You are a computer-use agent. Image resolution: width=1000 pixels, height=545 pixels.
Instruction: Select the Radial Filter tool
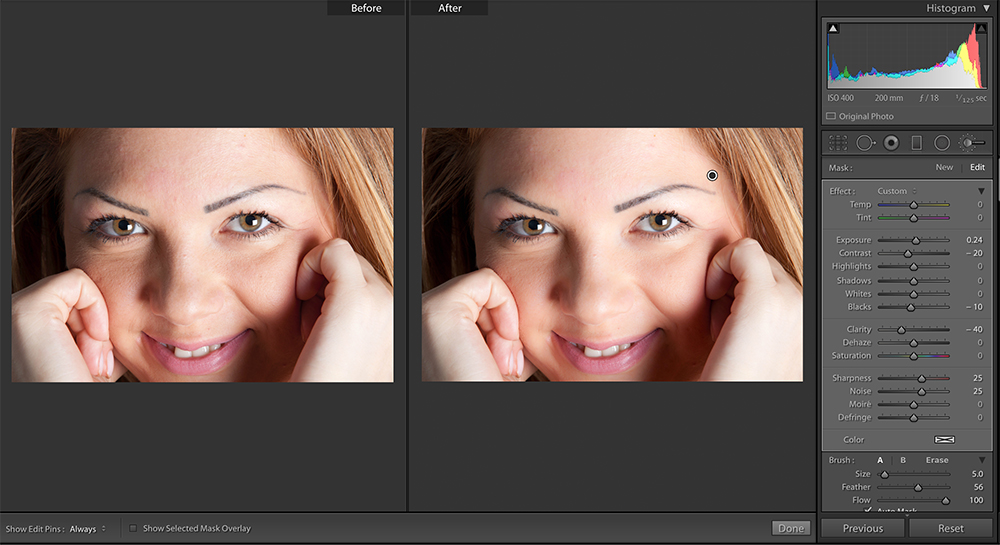942,143
